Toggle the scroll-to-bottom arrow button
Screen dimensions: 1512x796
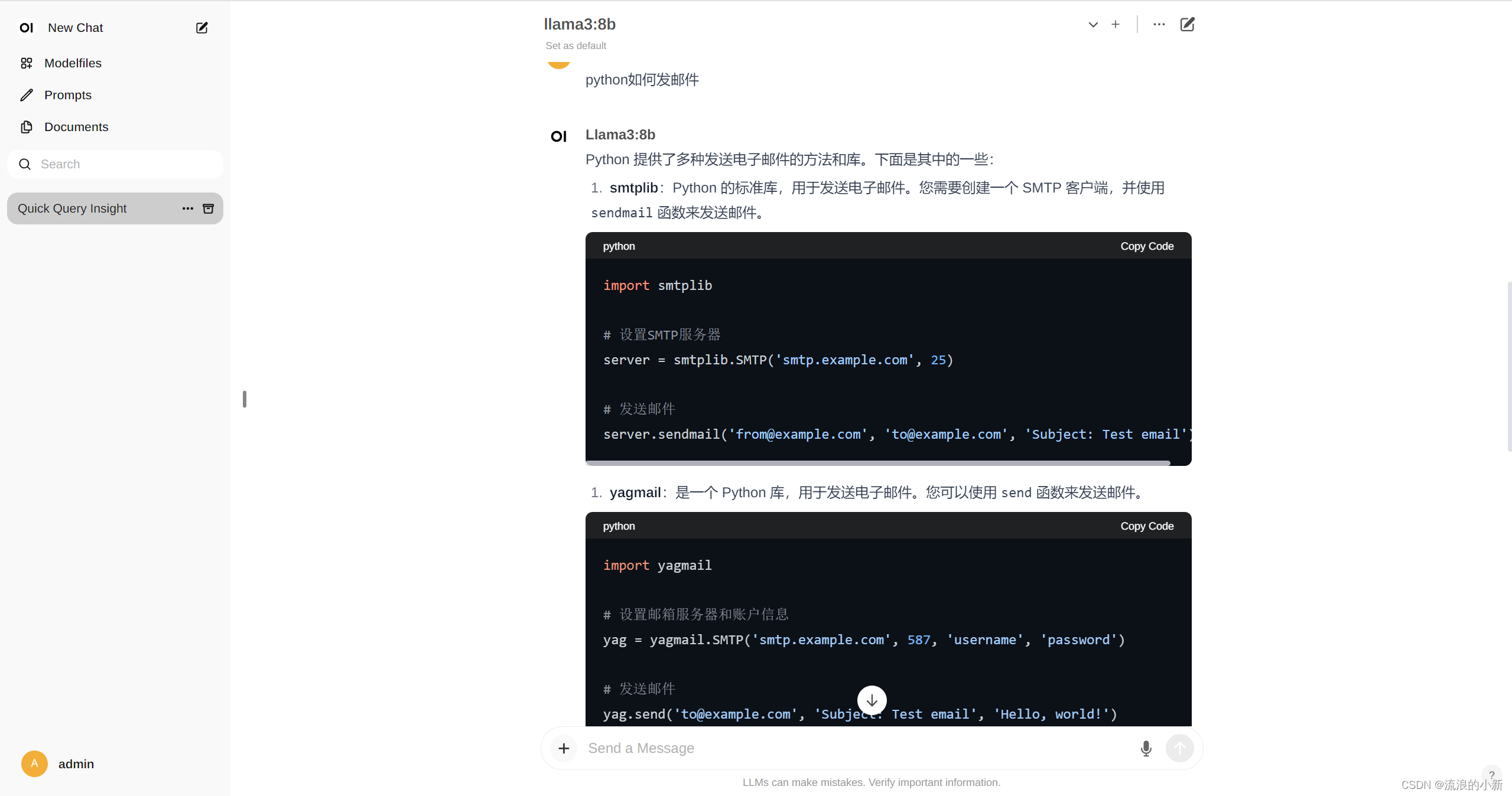click(x=870, y=700)
